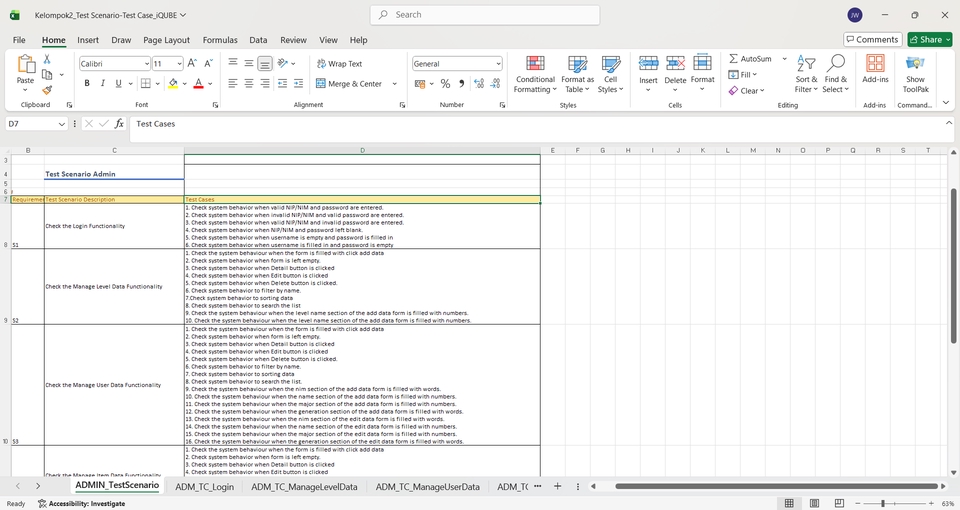Expand fill color options arrow
The height and width of the screenshot is (510, 960).
(x=184, y=84)
